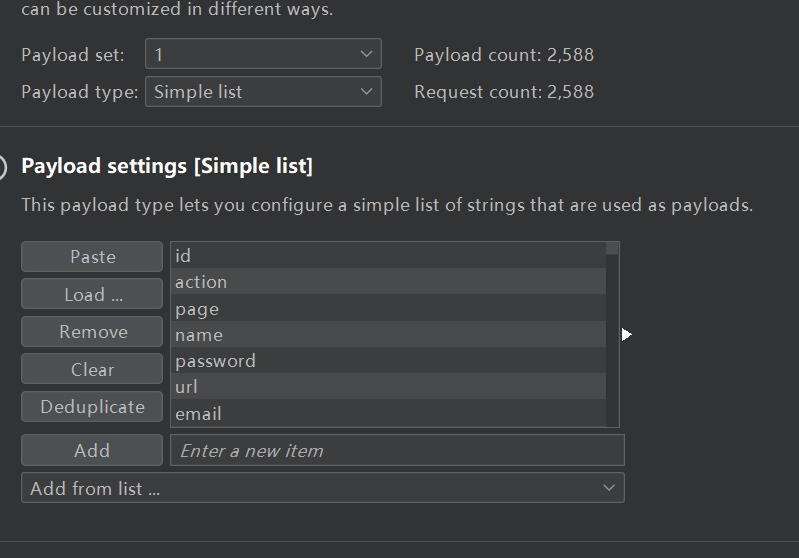This screenshot has height=558, width=799.
Task: Open the Payload type dropdown
Action: coord(263,92)
